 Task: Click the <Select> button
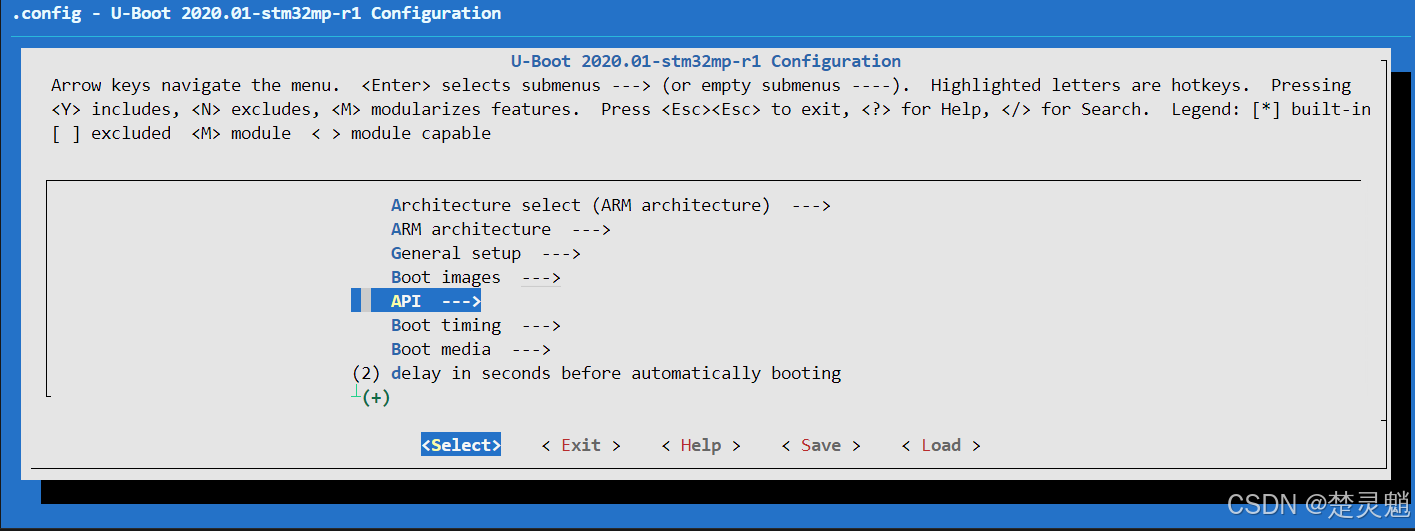click(461, 445)
